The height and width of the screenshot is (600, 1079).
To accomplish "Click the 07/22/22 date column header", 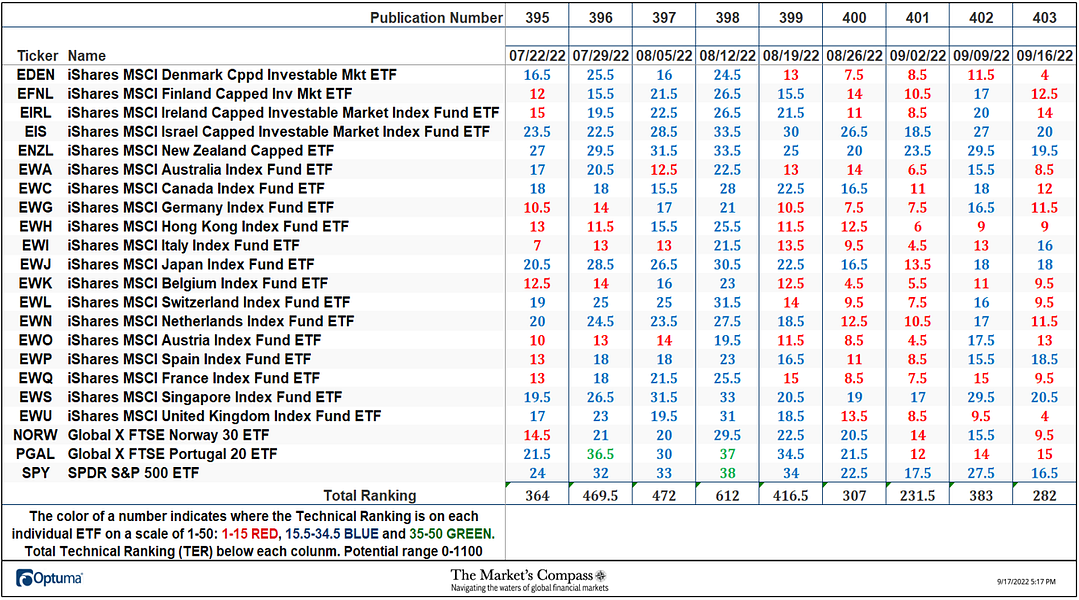I will pos(537,56).
